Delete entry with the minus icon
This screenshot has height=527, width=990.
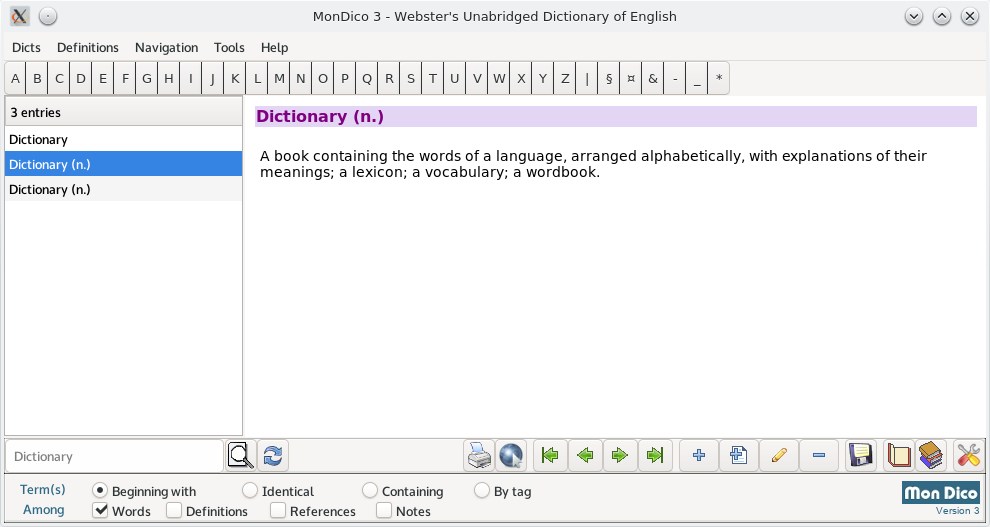click(819, 456)
